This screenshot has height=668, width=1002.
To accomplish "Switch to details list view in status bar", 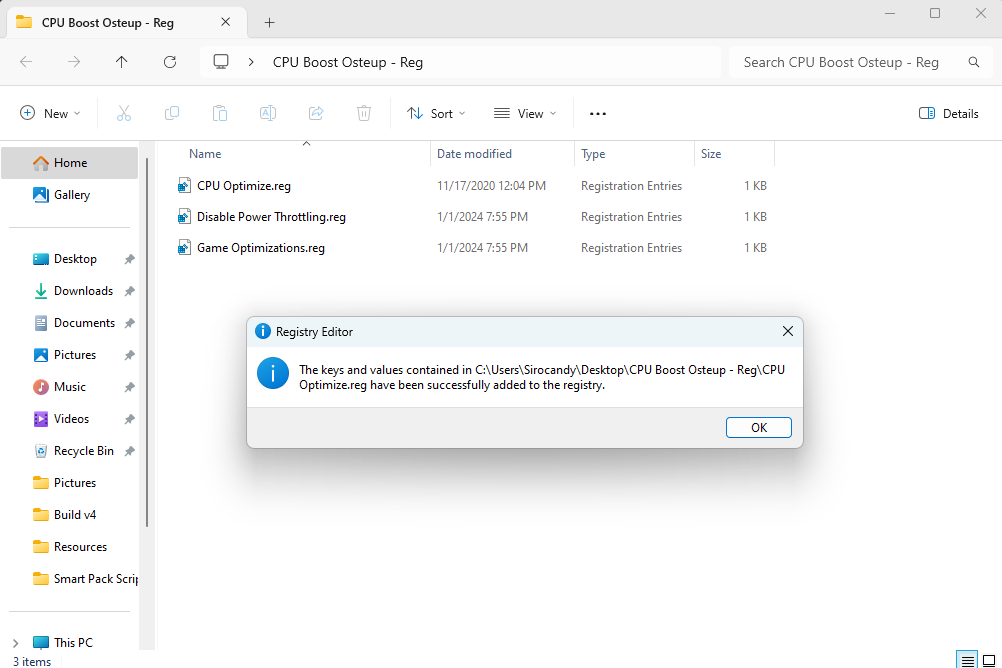I will (966, 660).
